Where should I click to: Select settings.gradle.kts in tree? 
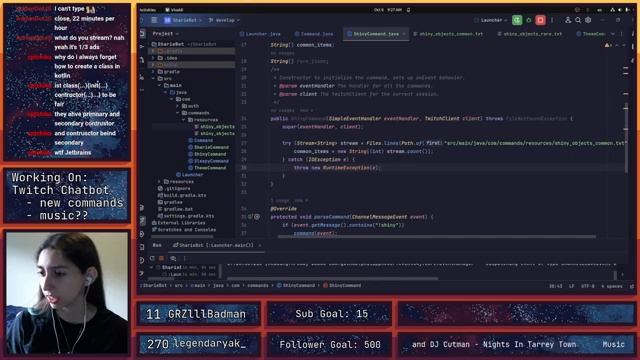[186, 216]
